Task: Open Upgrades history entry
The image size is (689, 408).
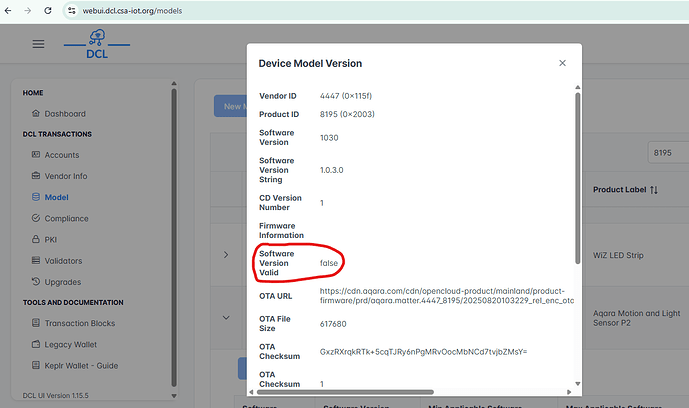Action: 36,282
